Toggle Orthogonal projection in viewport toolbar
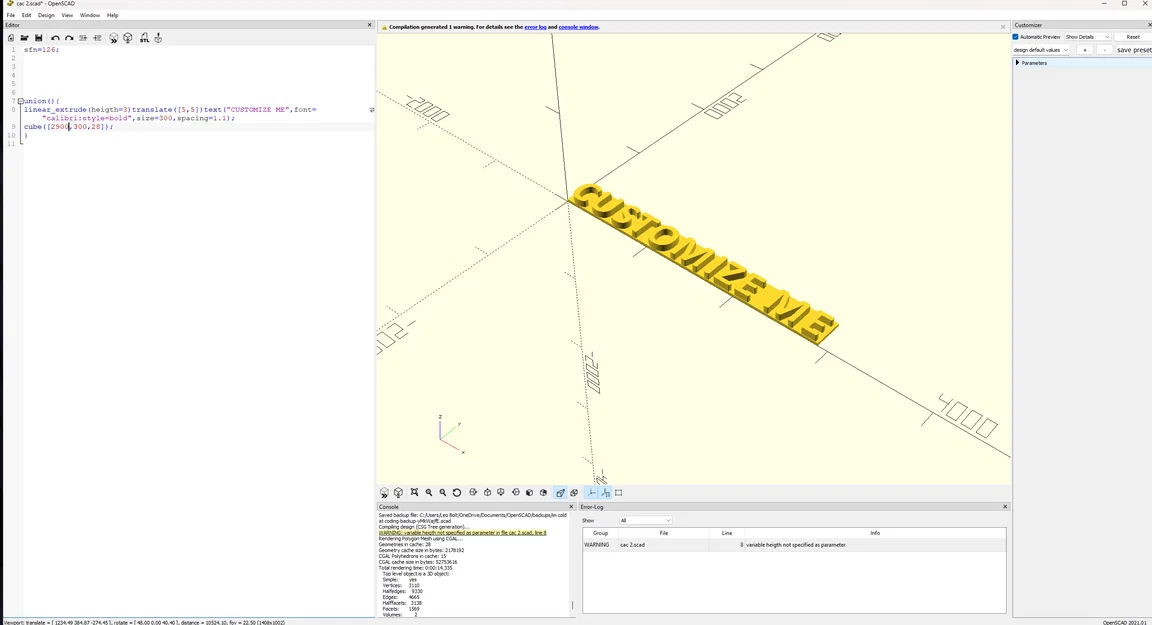Screen dimensions: 1152x625 pos(574,493)
